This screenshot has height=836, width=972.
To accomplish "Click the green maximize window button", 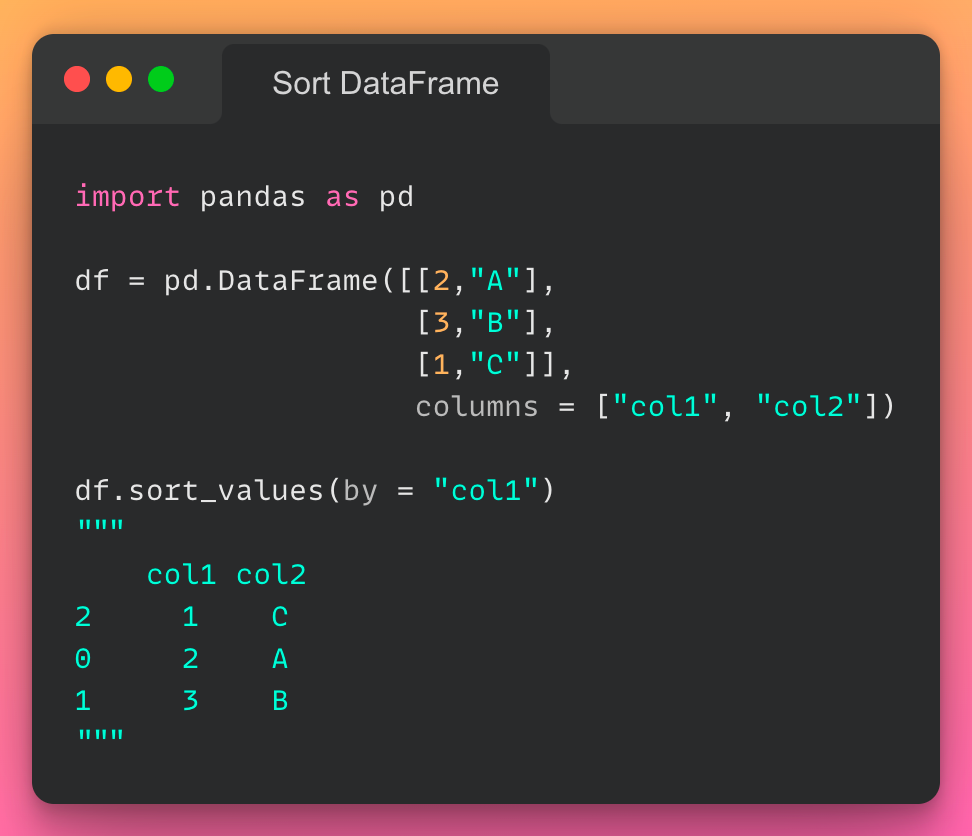I will point(161,79).
